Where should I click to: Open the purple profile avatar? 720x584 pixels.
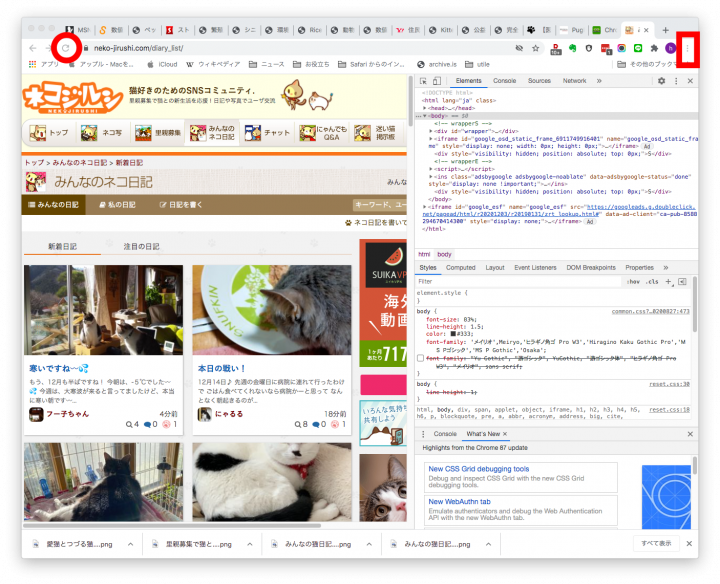pos(670,48)
